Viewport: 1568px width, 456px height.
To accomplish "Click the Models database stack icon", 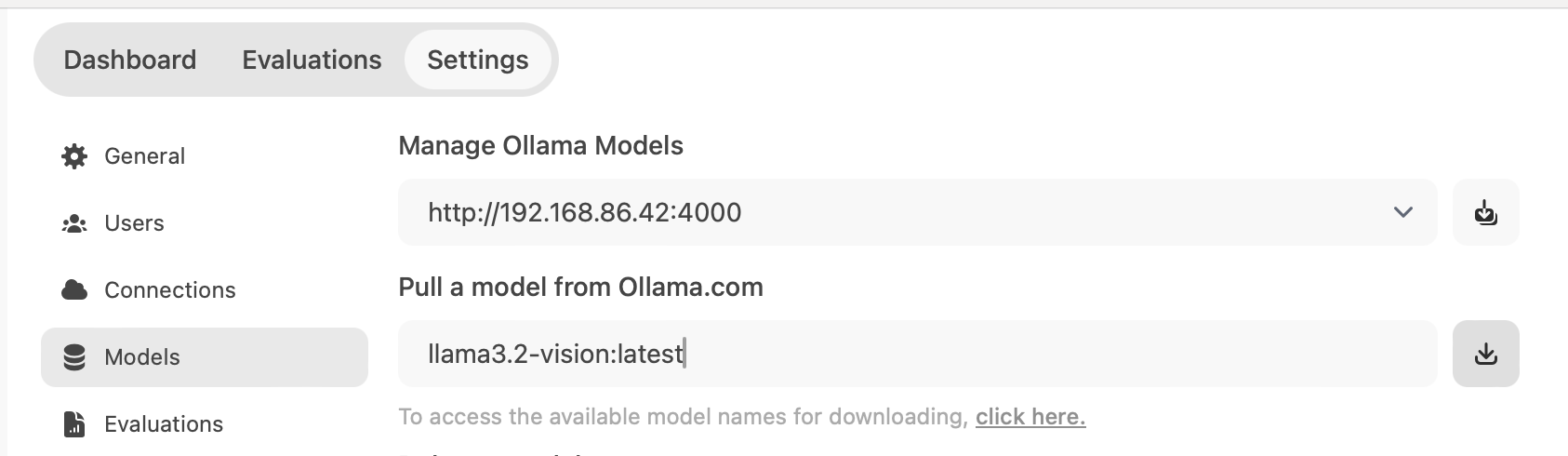I will pyautogui.click(x=74, y=357).
